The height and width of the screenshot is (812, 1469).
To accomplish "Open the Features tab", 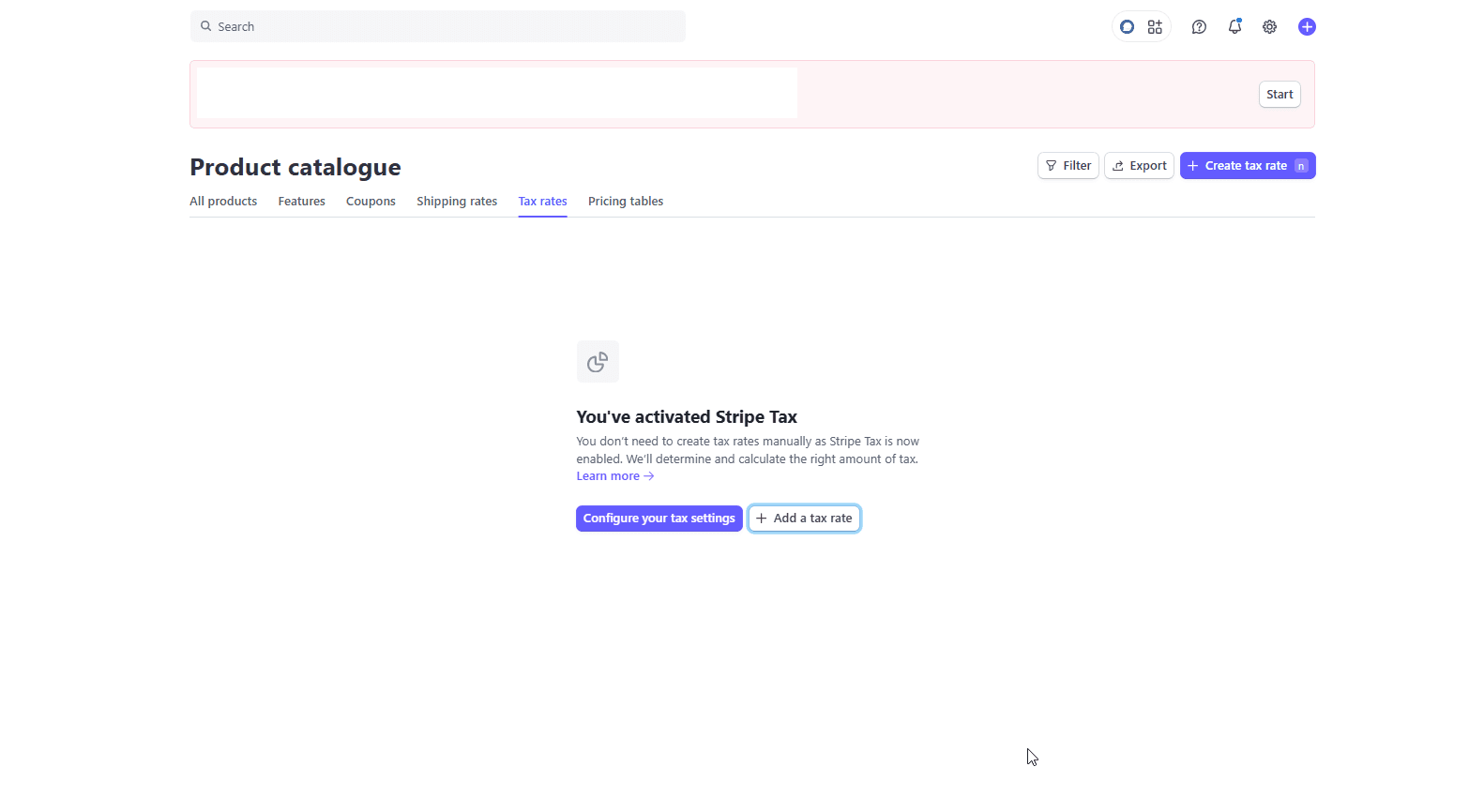I will [x=301, y=201].
